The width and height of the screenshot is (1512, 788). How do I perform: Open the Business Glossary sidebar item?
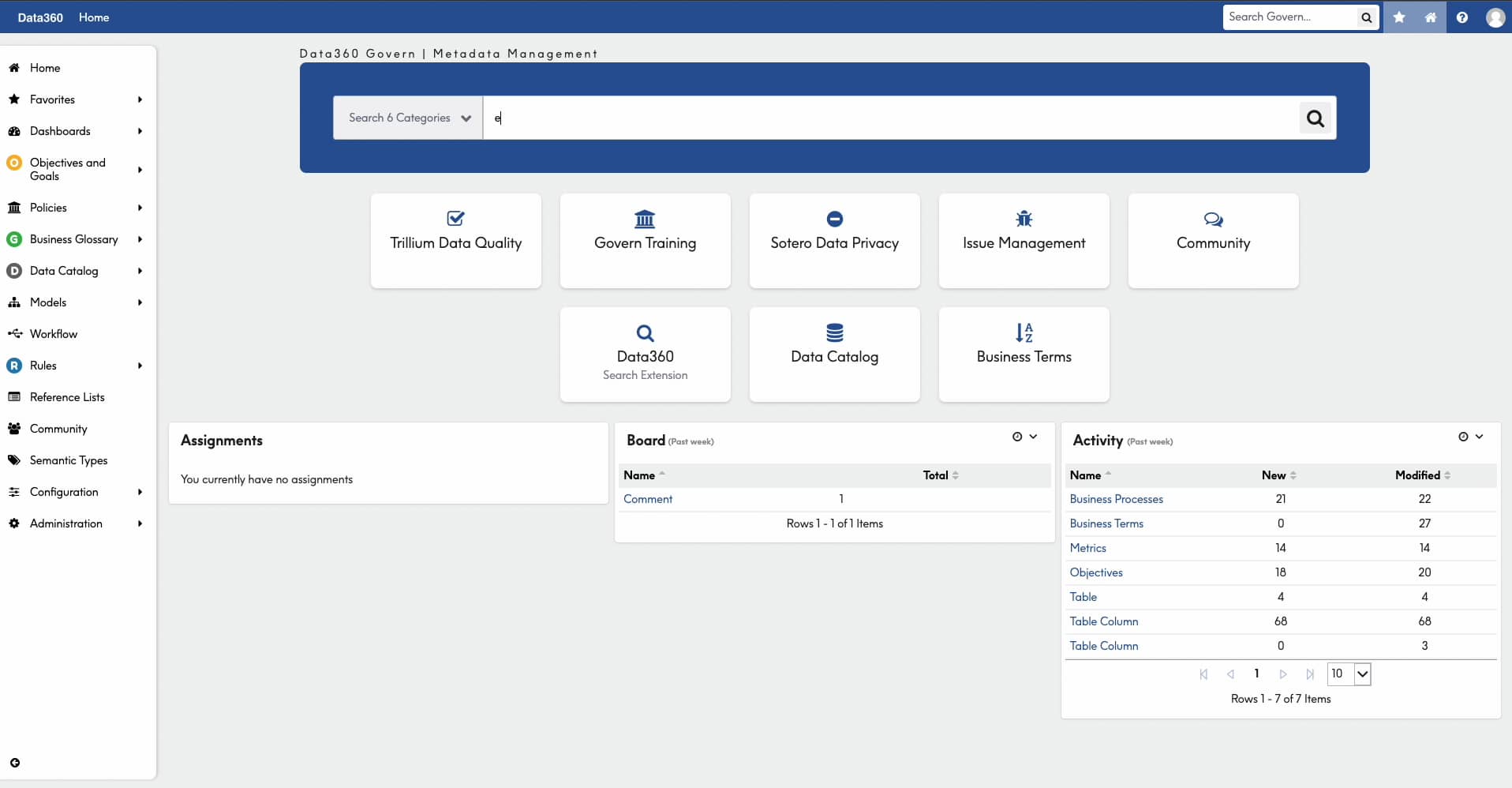tap(74, 238)
